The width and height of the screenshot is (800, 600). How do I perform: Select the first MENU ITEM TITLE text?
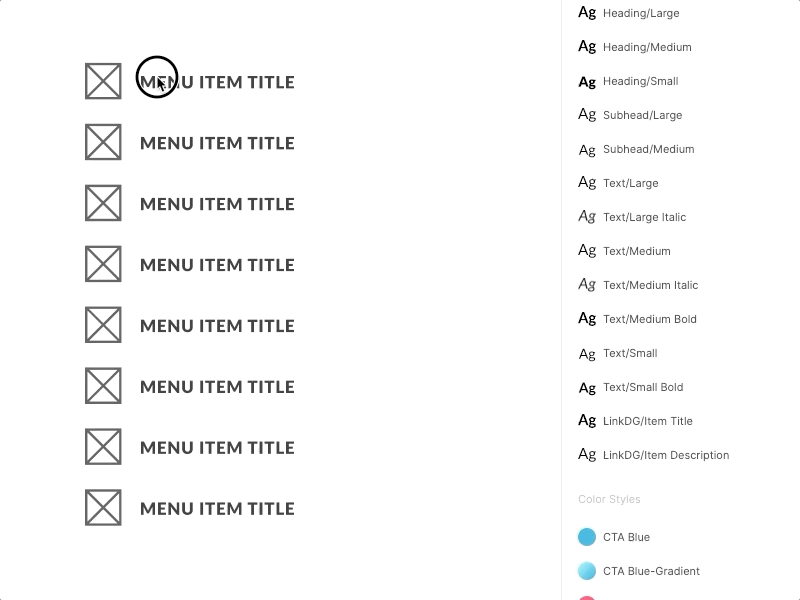pos(217,81)
